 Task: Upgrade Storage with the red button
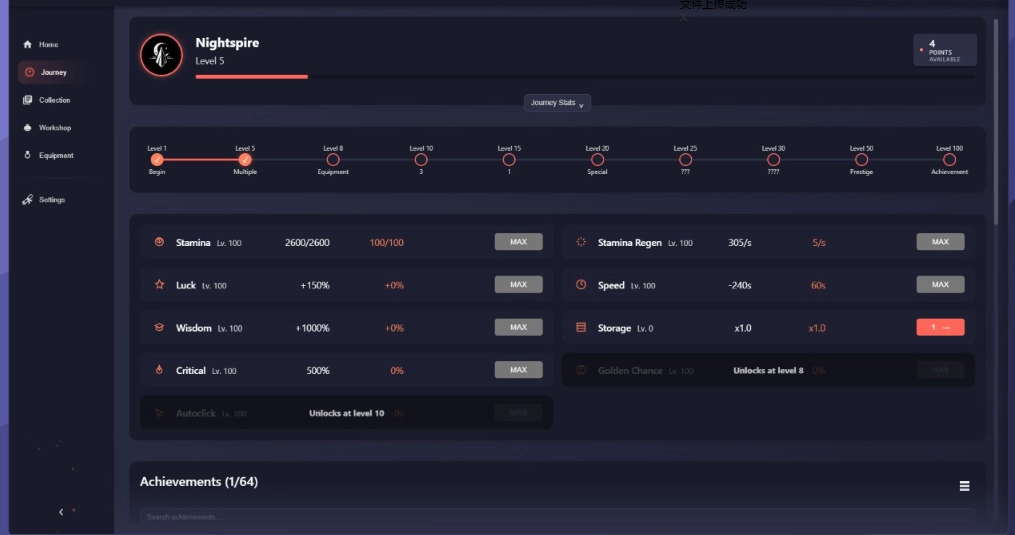pos(940,327)
